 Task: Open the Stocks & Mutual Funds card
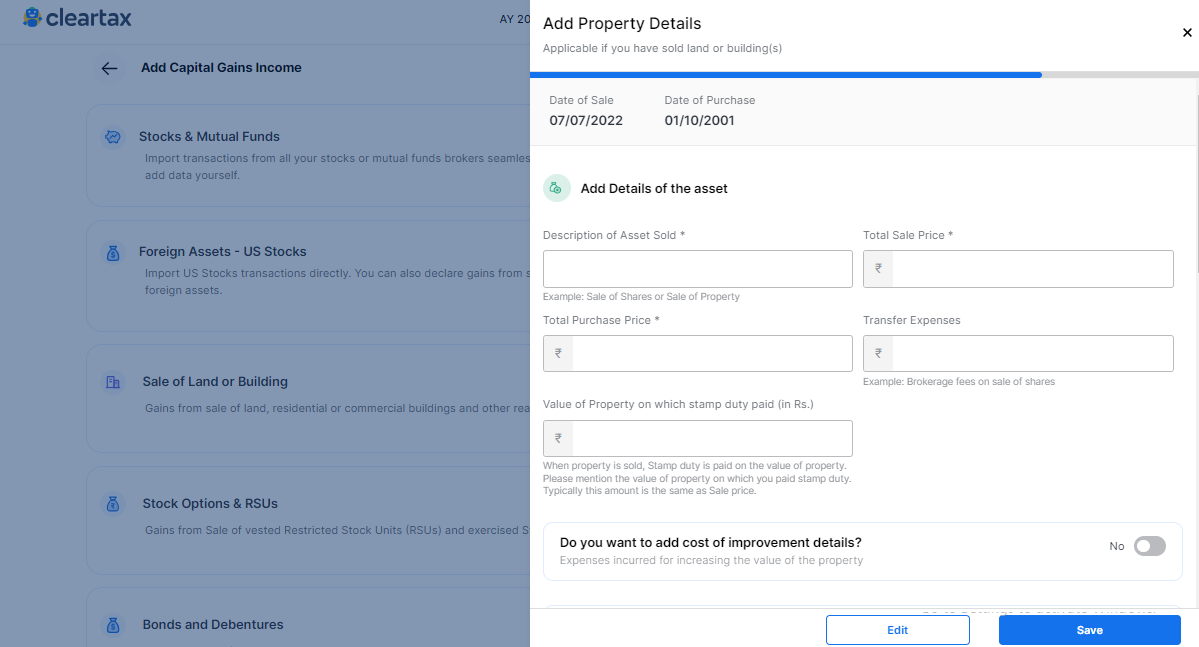tap(308, 155)
